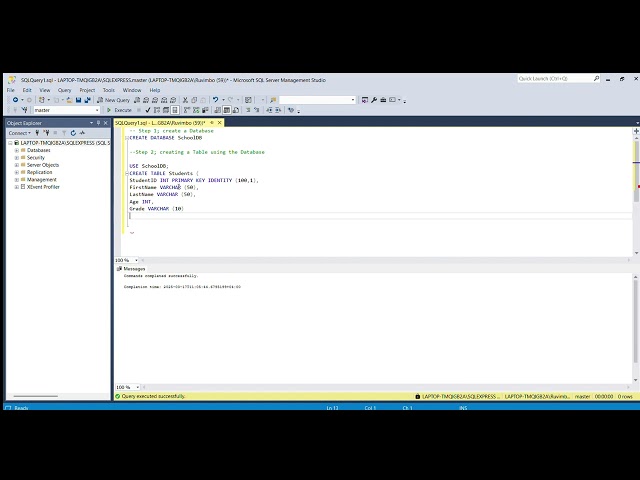The width and height of the screenshot is (640, 480).
Task: Collapse the CREATE TABLE Students code block
Action: pos(127,173)
